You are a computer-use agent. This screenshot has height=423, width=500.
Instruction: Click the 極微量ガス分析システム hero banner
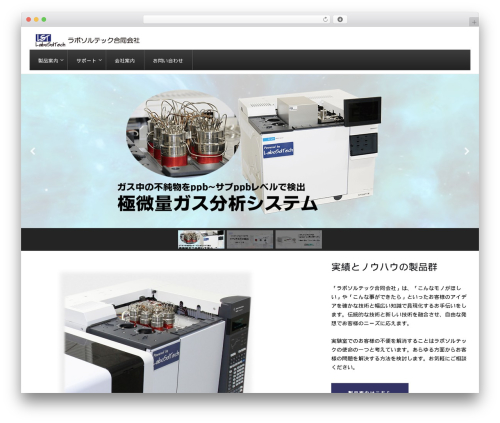coord(250,151)
